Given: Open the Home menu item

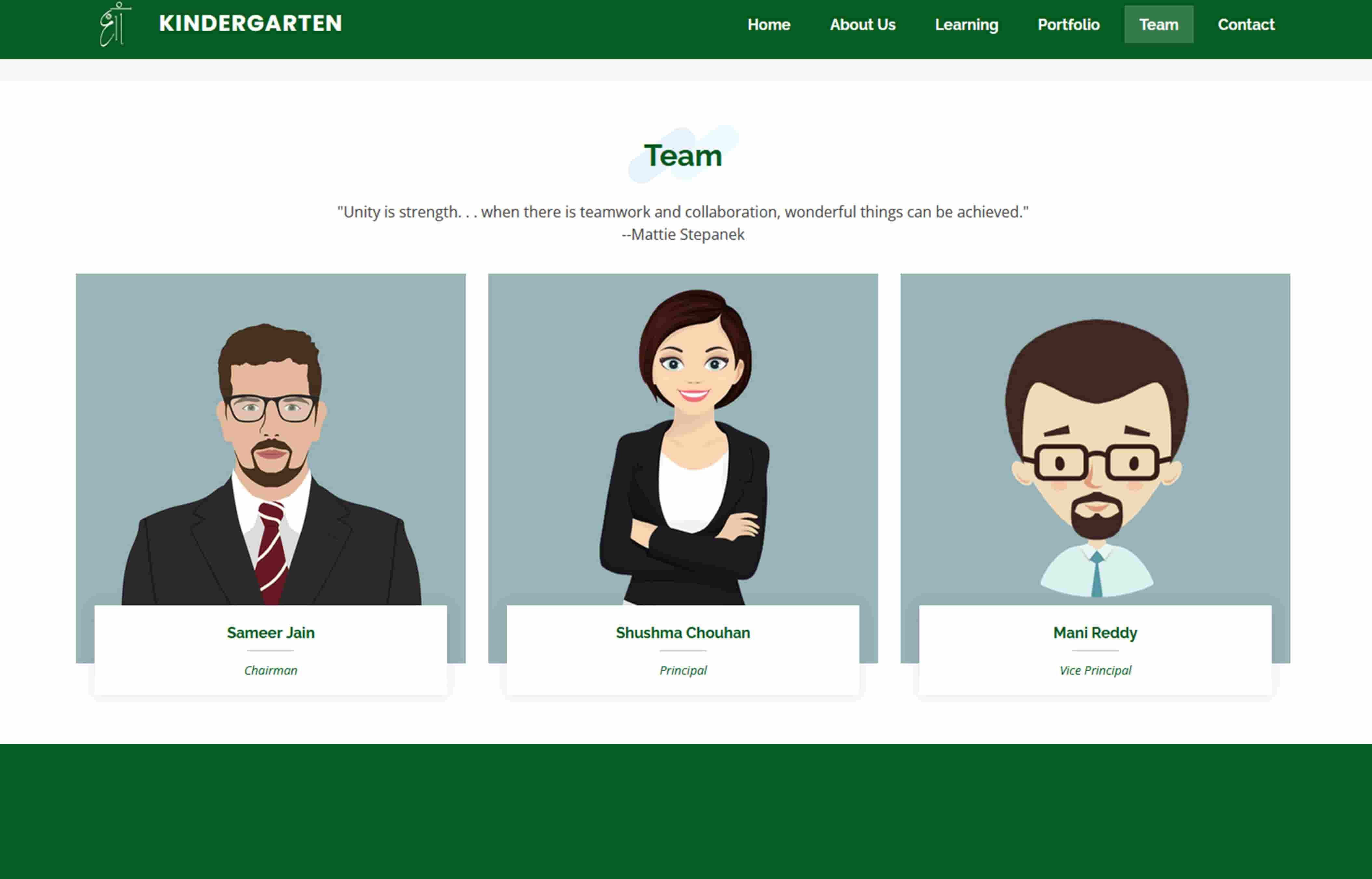Looking at the screenshot, I should point(769,24).
